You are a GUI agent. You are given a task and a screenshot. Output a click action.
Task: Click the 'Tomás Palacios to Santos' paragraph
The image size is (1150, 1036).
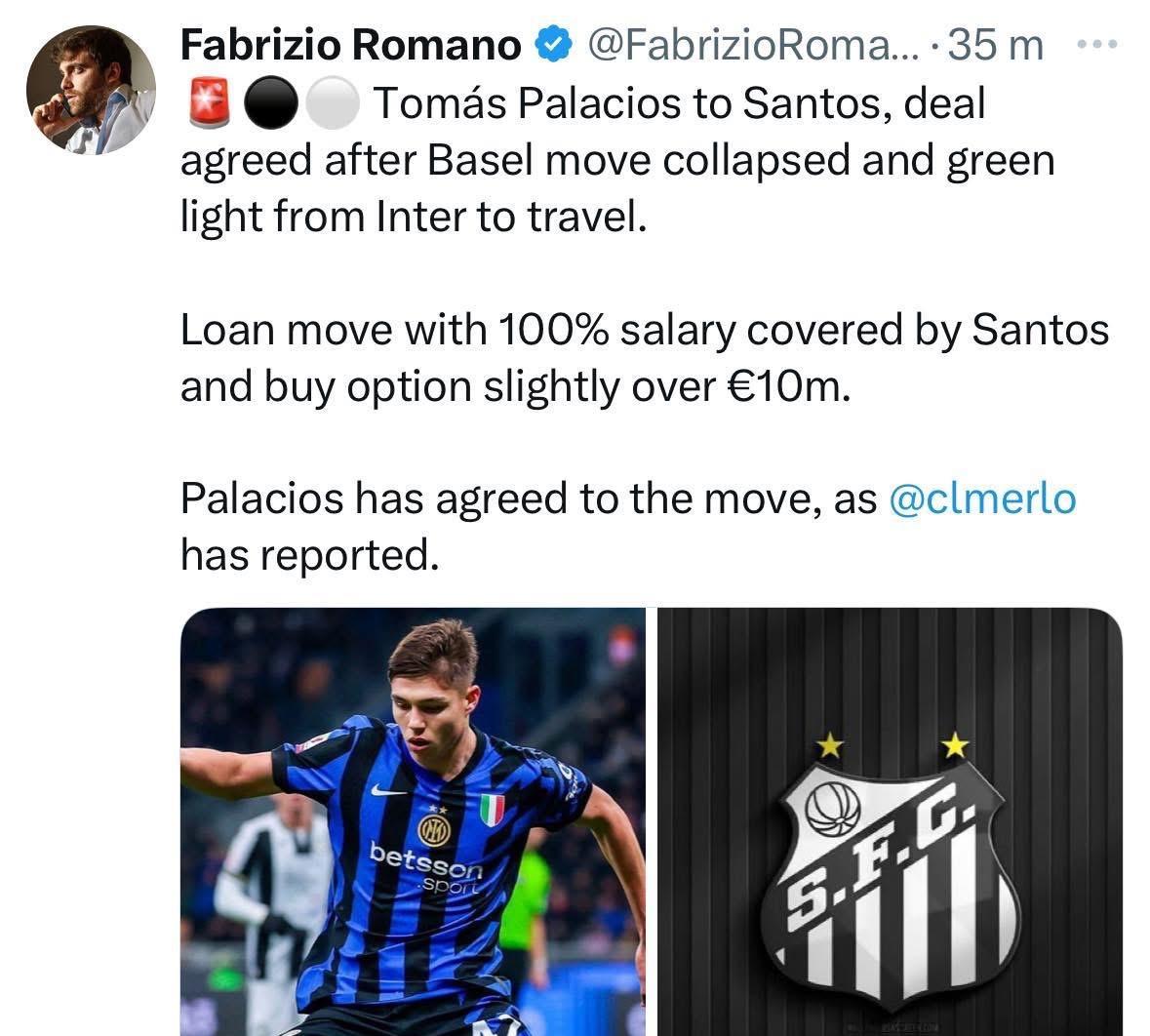[616, 160]
